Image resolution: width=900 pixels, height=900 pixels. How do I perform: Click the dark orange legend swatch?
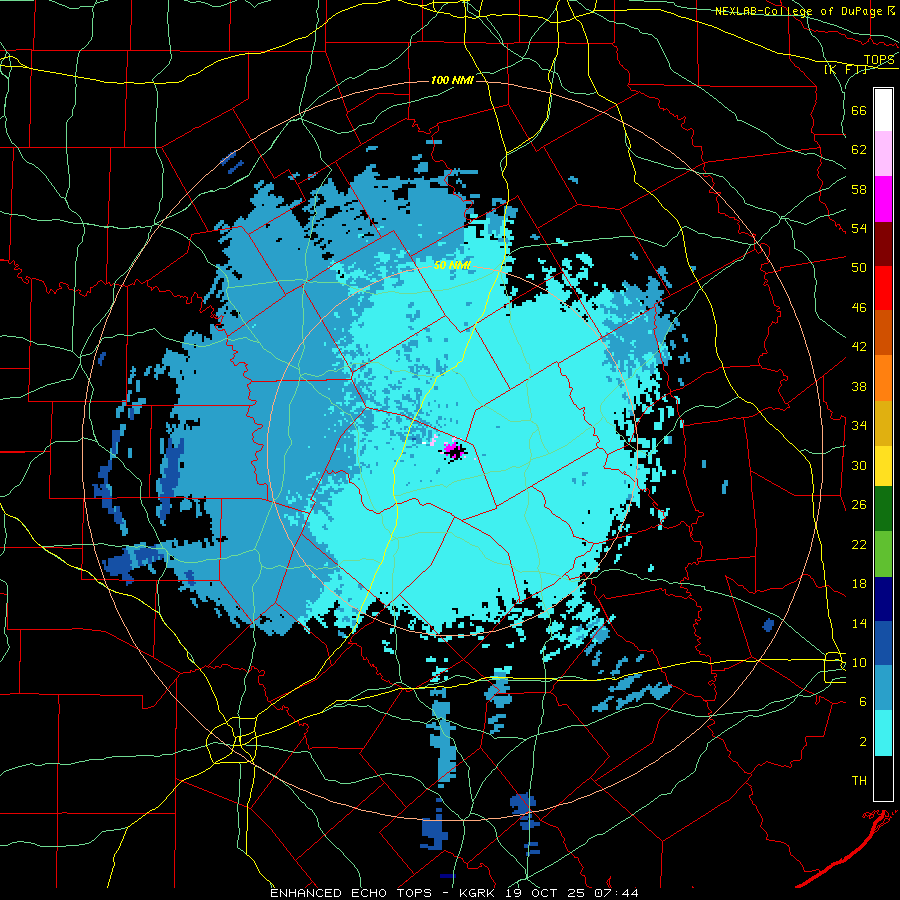click(883, 332)
